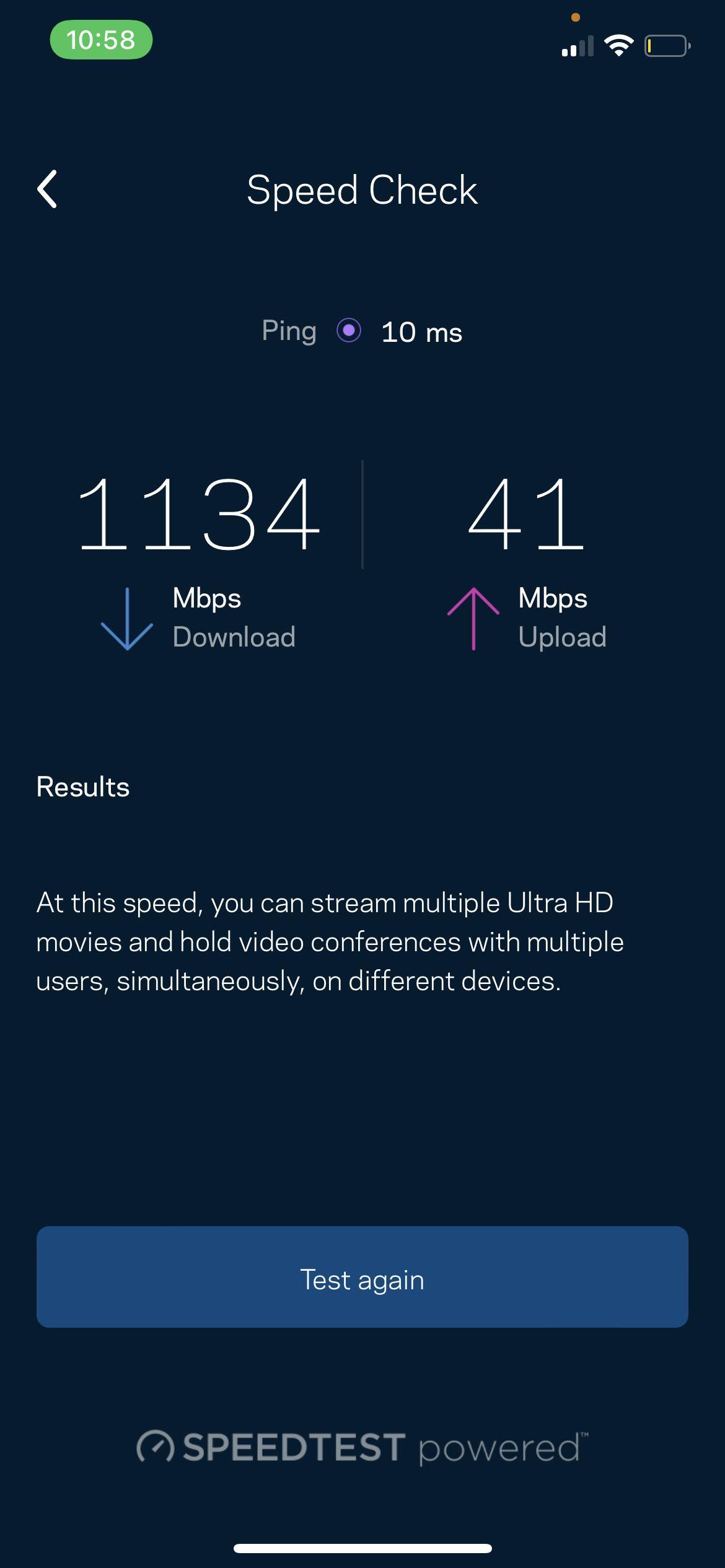Tap the Upload label text
The image size is (725, 1568).
(562, 637)
